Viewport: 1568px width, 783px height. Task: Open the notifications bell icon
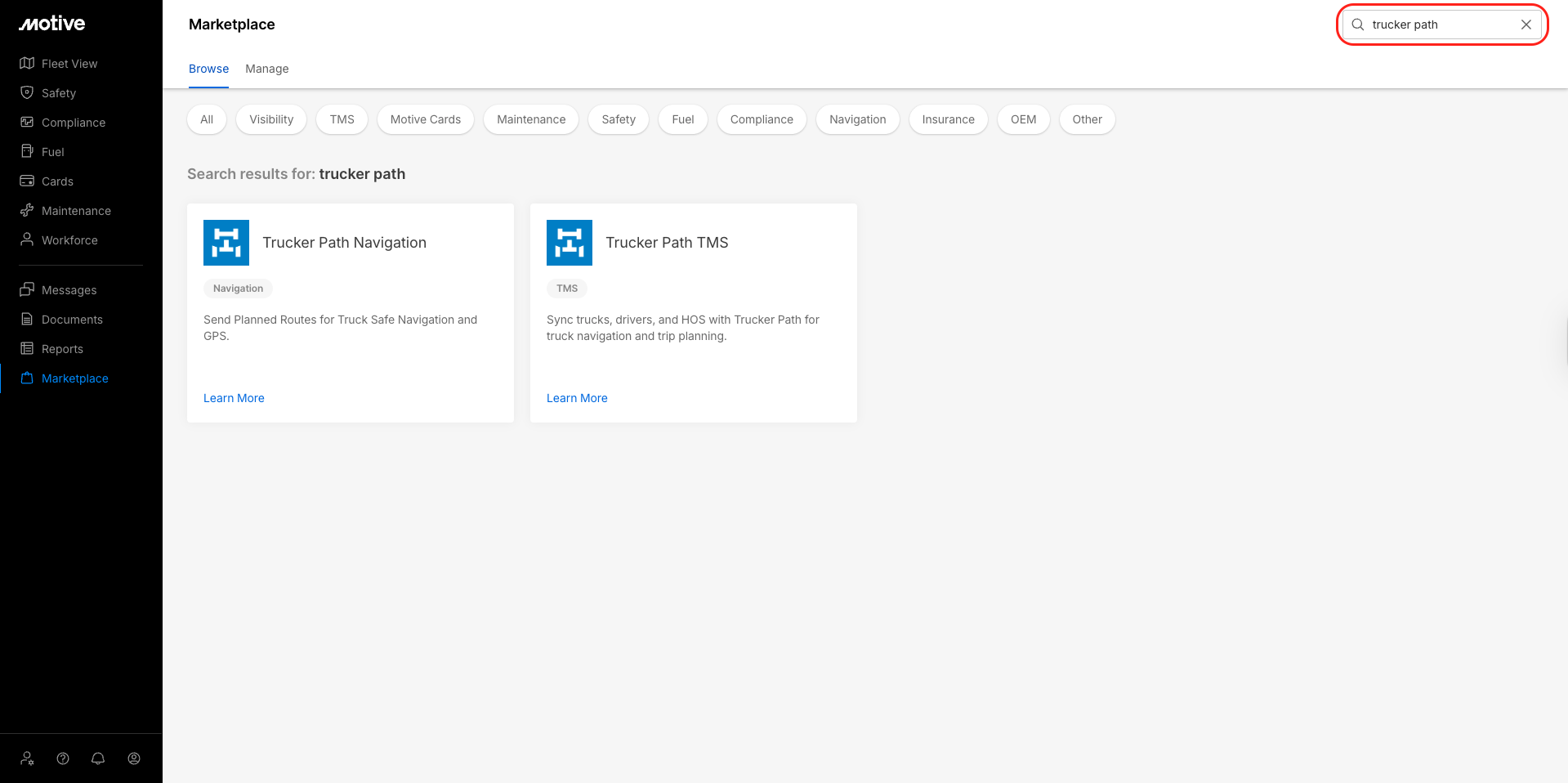(98, 758)
